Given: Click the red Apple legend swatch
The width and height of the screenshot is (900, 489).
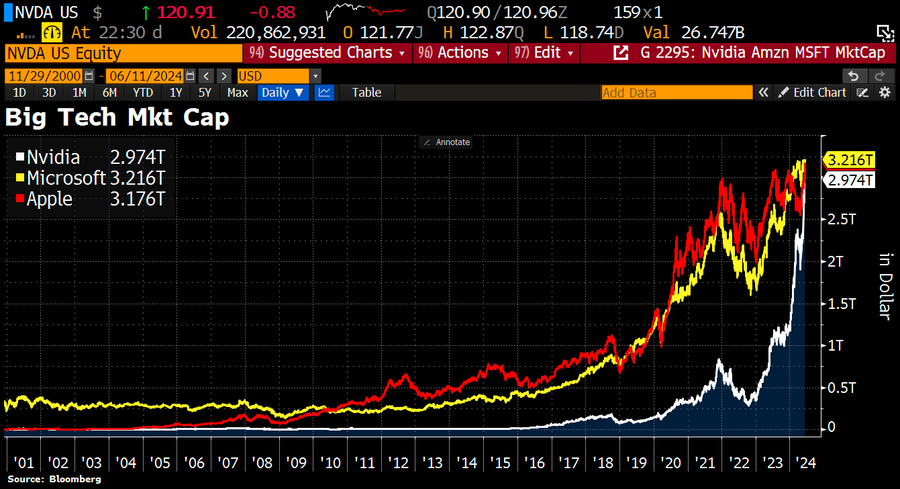Looking at the screenshot, I should (x=20, y=199).
